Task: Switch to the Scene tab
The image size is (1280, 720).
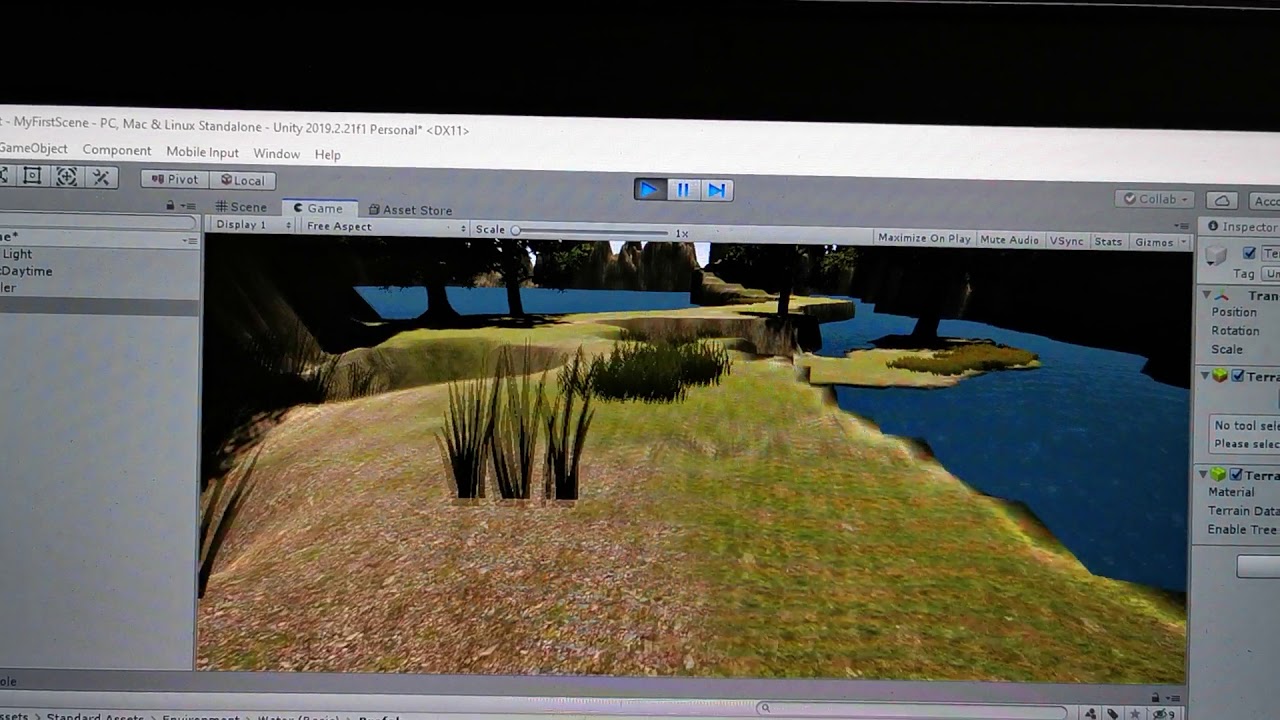Action: point(241,207)
